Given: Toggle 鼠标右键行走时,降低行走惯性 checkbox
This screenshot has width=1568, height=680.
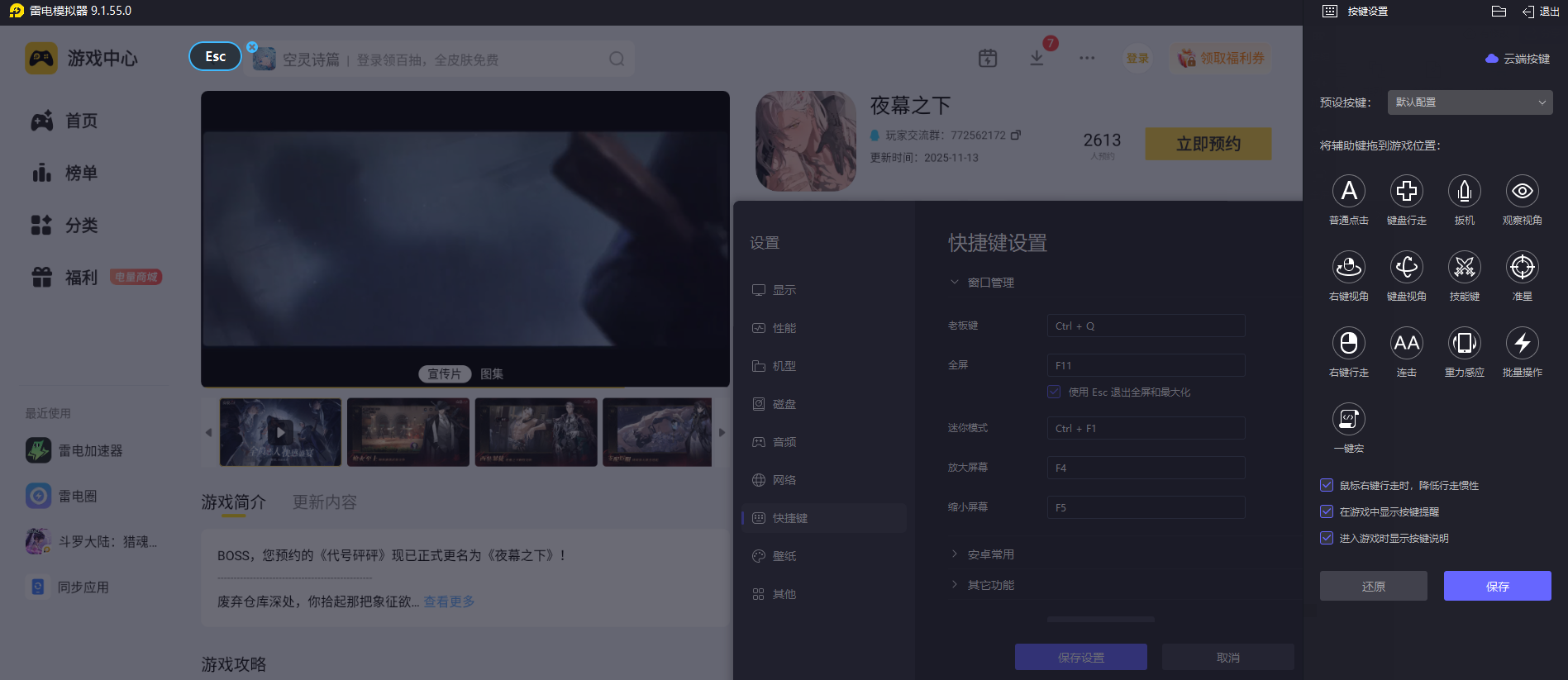Looking at the screenshot, I should [x=1327, y=485].
